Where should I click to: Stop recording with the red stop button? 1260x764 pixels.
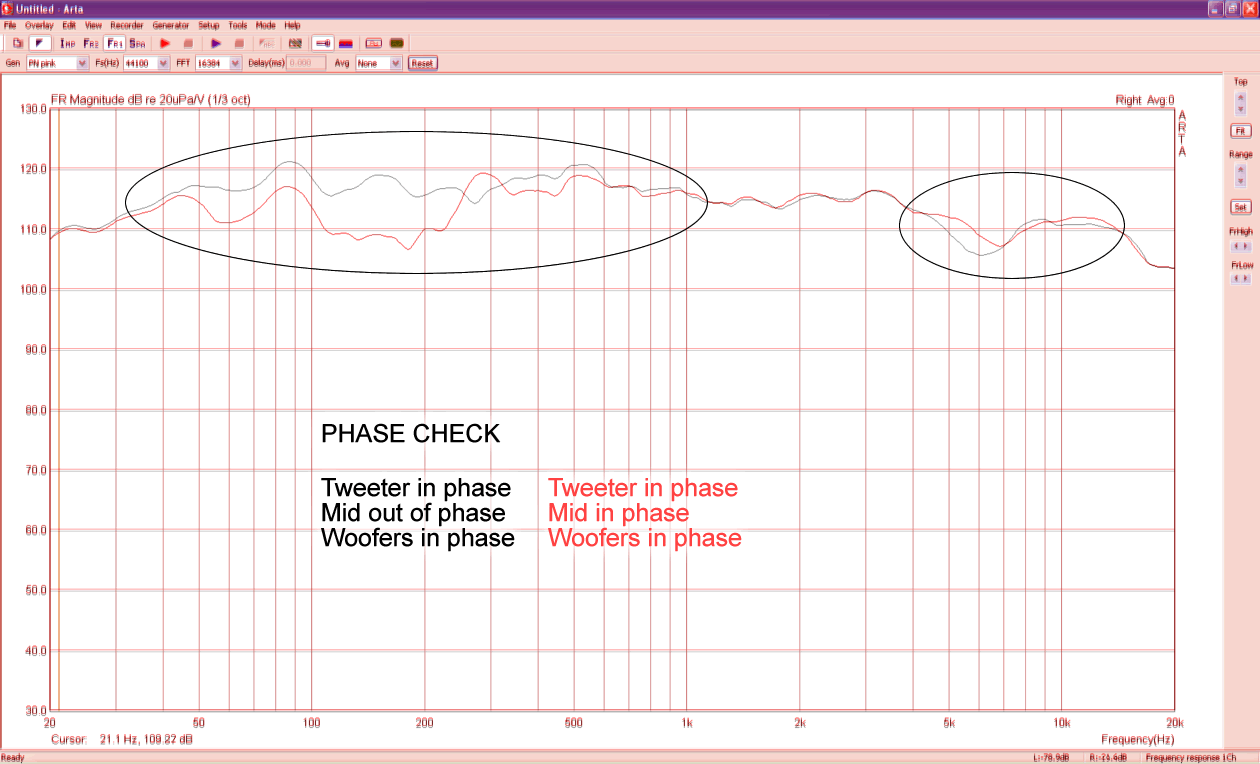pyautogui.click(x=188, y=43)
